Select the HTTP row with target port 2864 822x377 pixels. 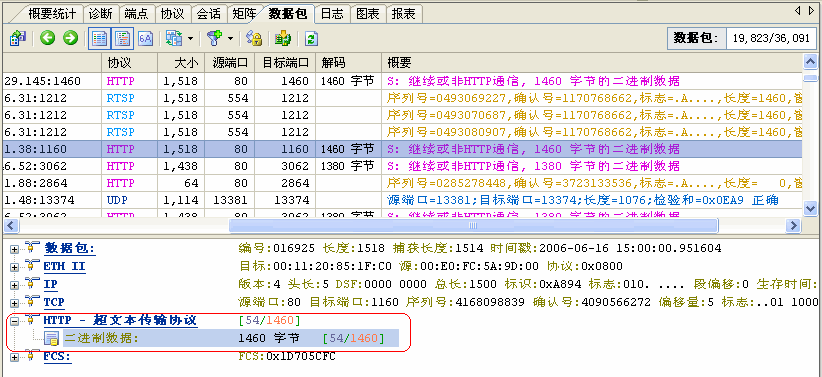click(403, 183)
